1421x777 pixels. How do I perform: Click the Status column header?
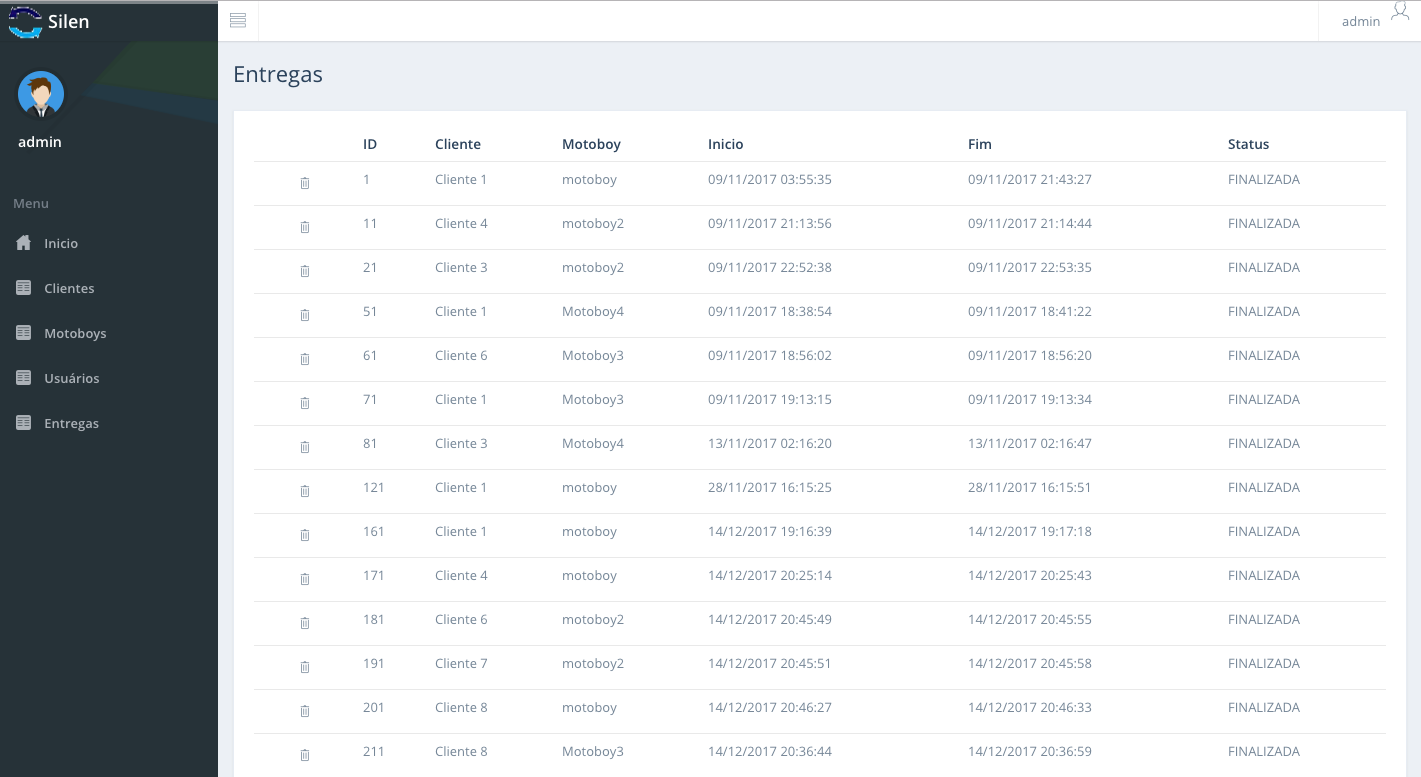click(x=1248, y=144)
